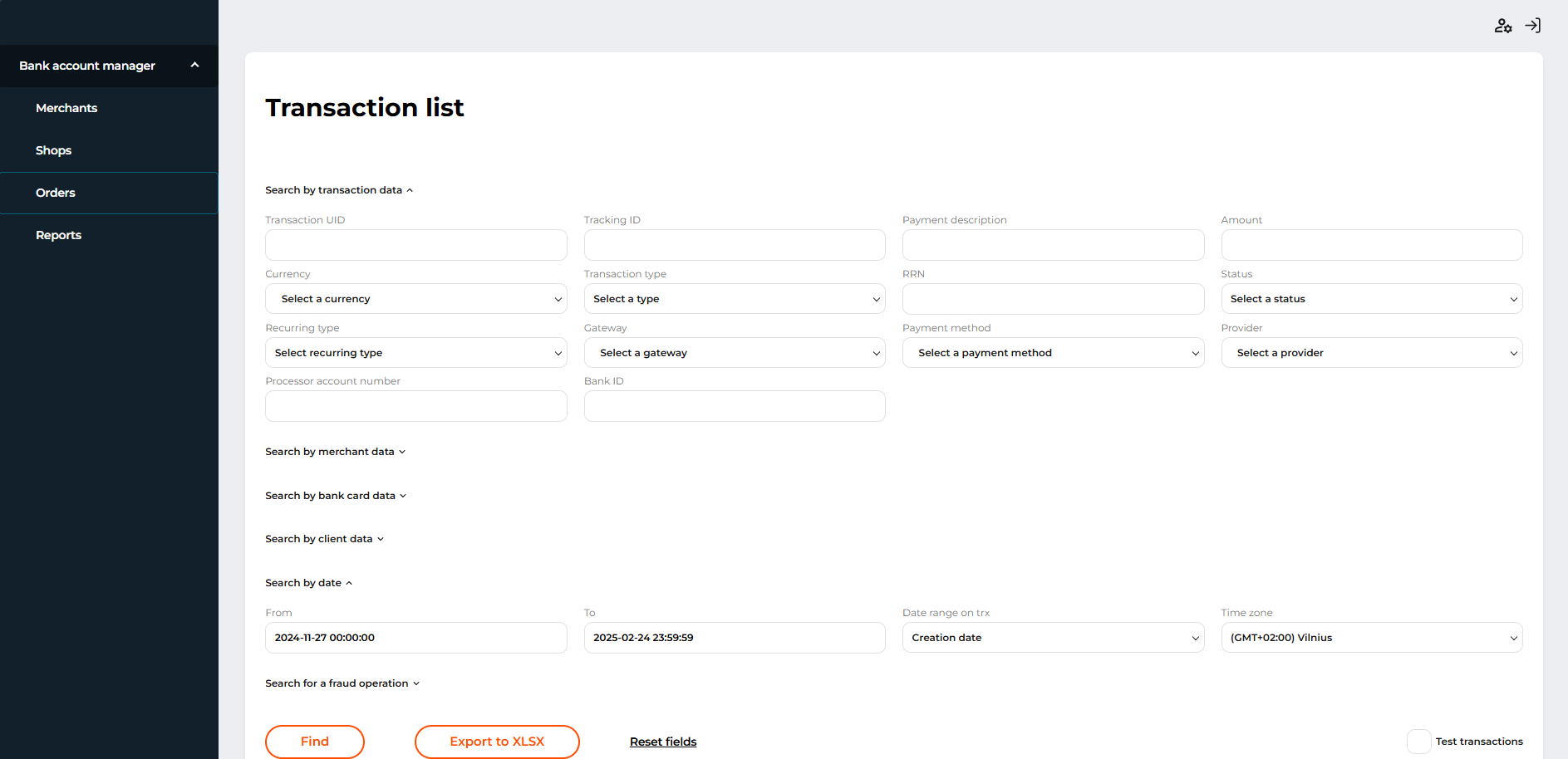This screenshot has width=1568, height=759.
Task: Navigate to Shops in sidebar
Action: tap(53, 150)
